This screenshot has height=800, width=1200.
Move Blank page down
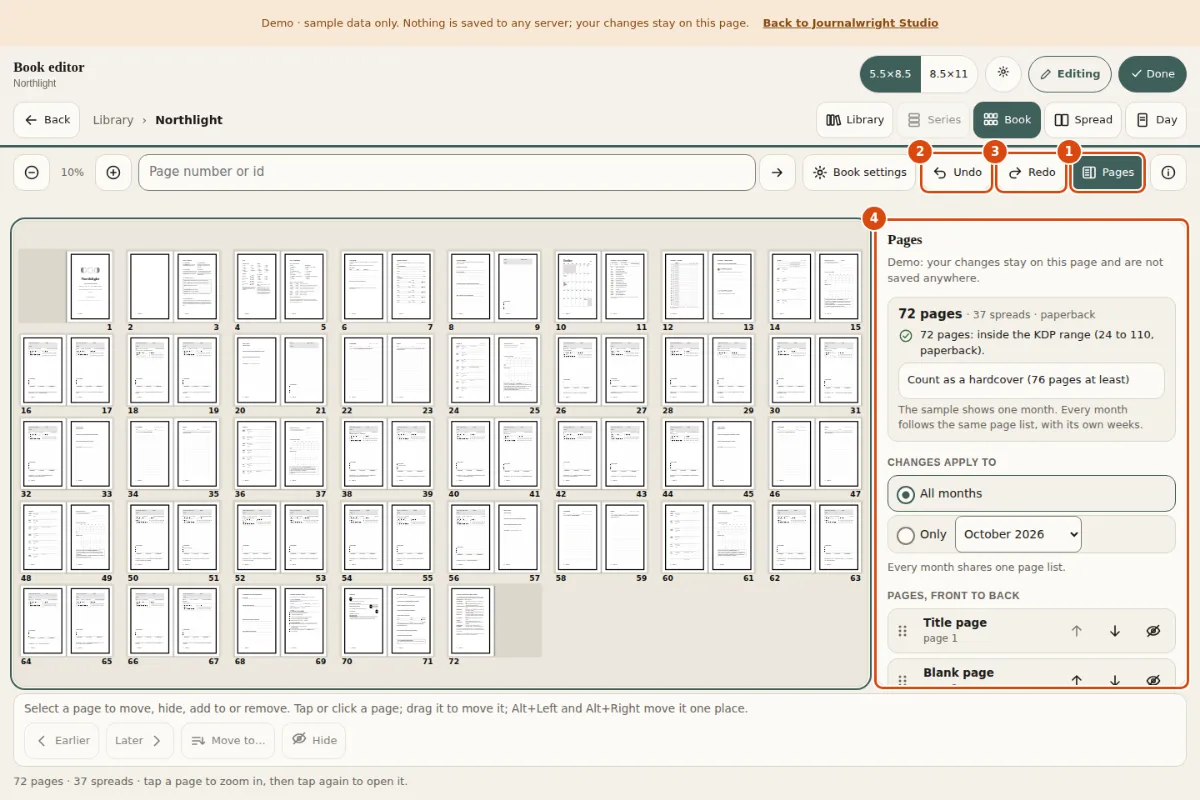[x=1115, y=680]
